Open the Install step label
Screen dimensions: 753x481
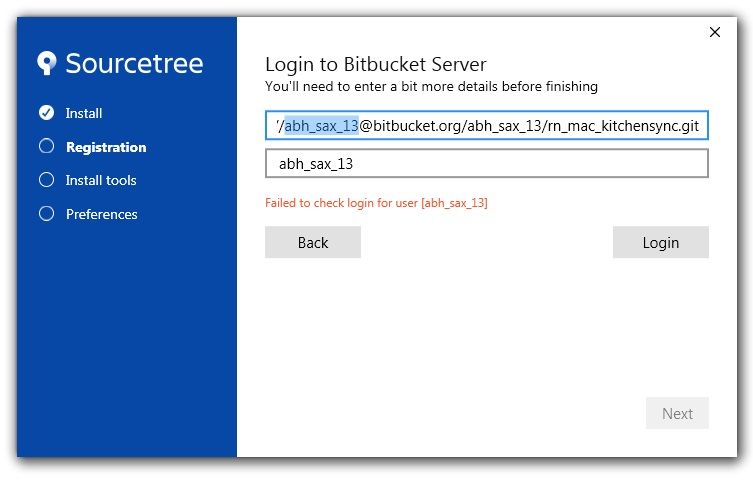[84, 113]
